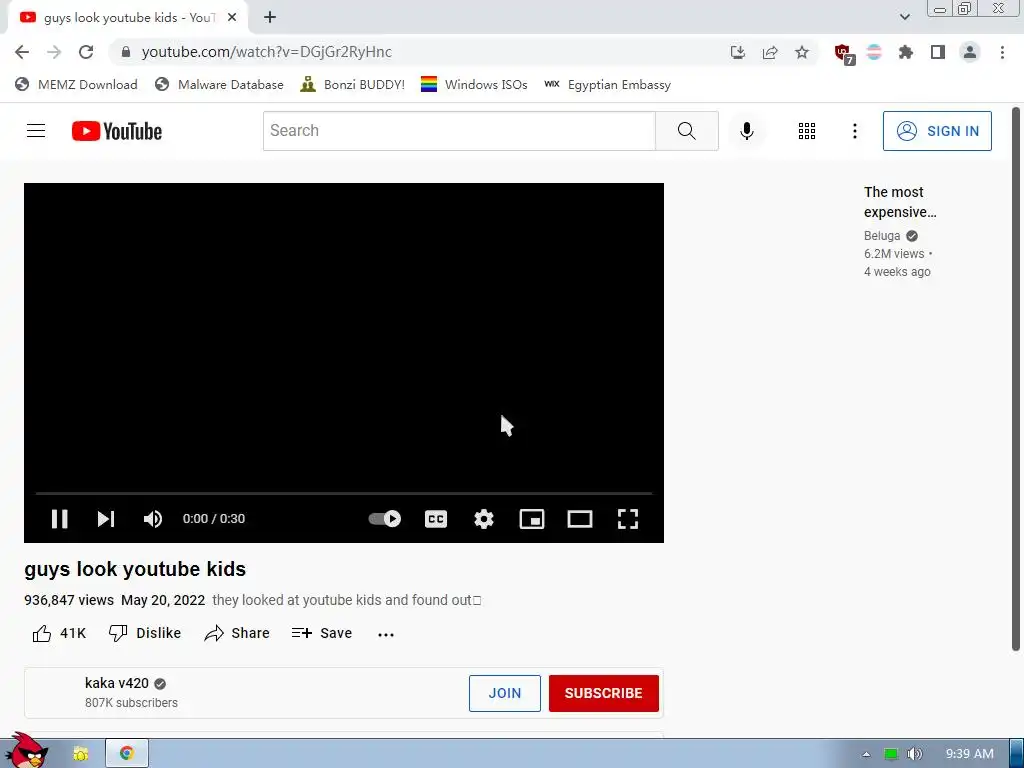Click the address bar URL
This screenshot has width=1024, height=768.
click(266, 52)
